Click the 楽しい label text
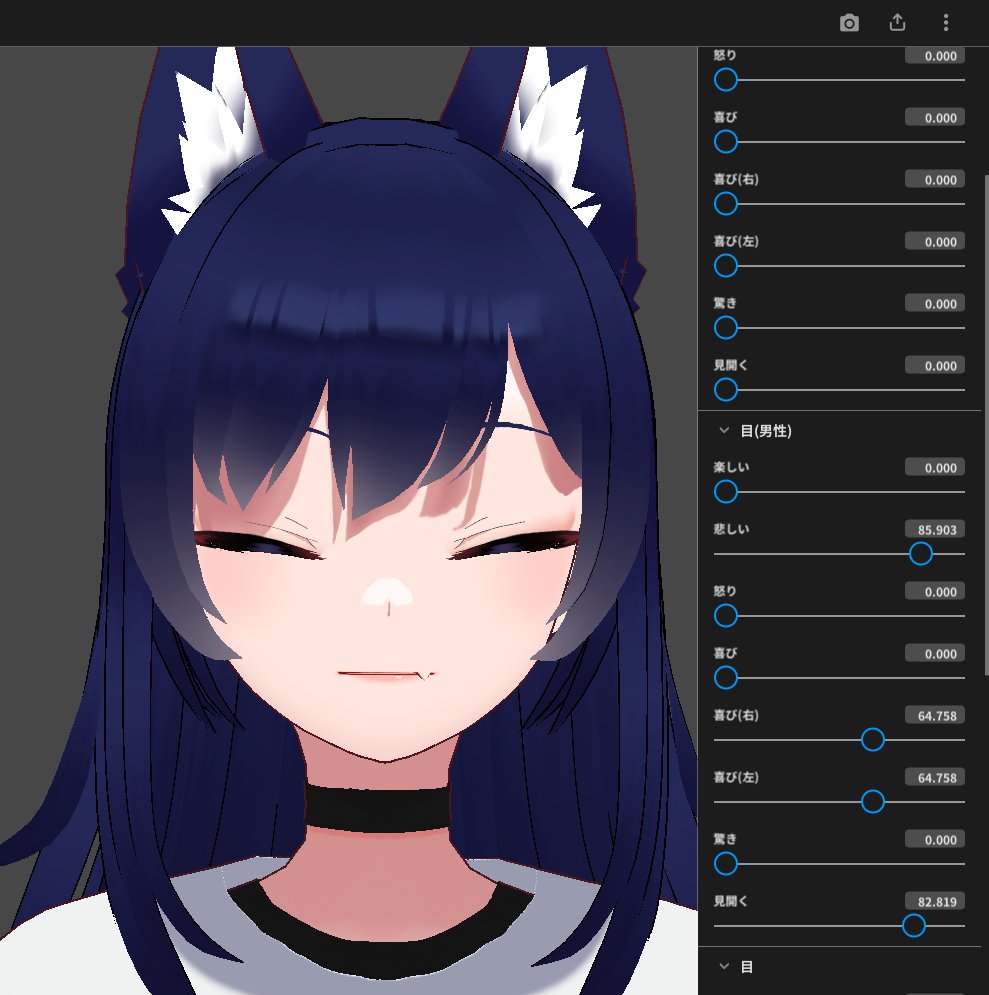The image size is (989, 995). pyautogui.click(x=731, y=467)
